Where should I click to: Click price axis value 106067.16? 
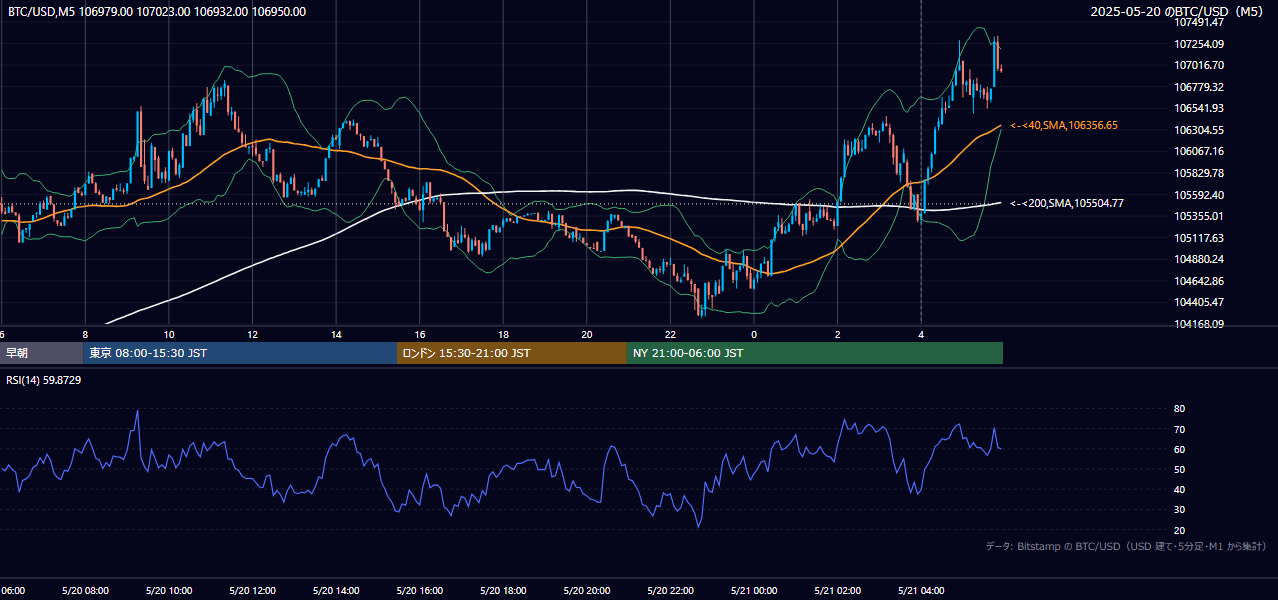point(1199,151)
